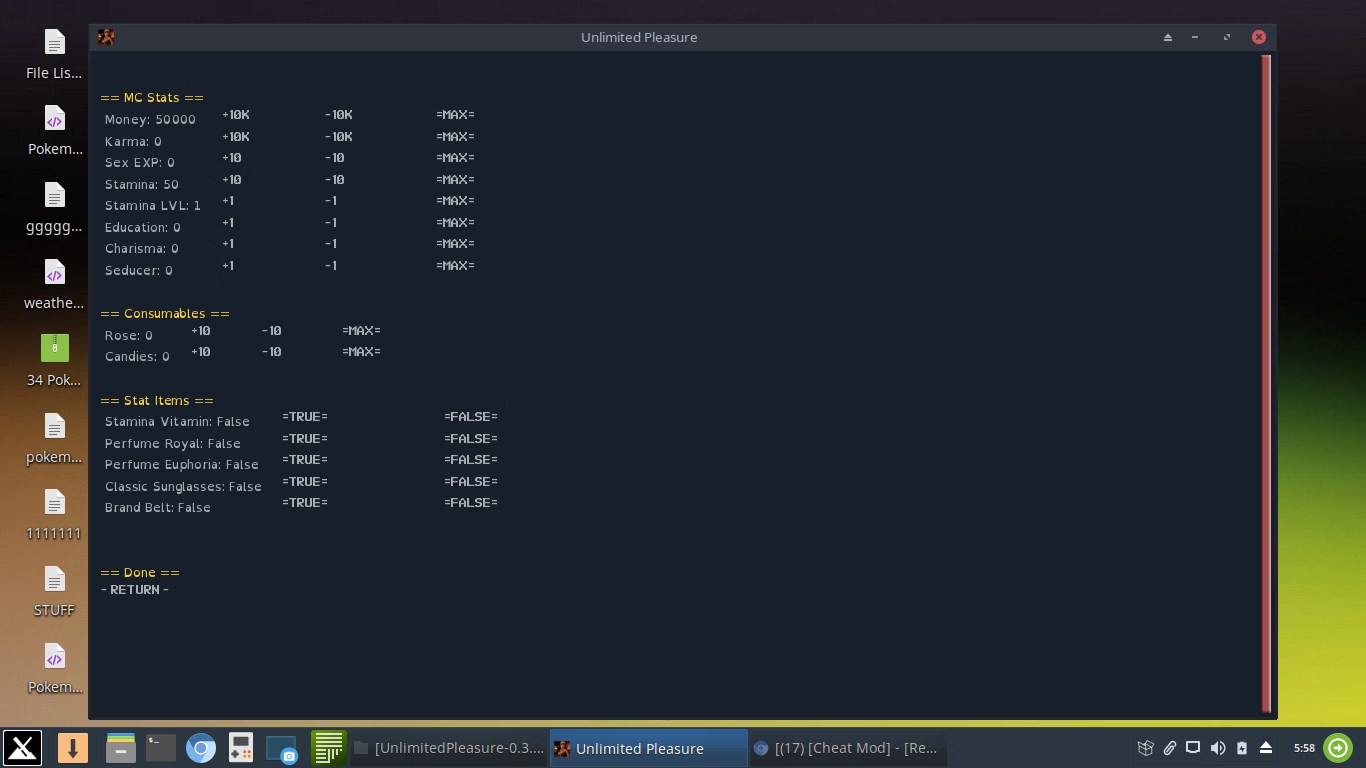Set Sex EXP to =MAX=

(456, 158)
